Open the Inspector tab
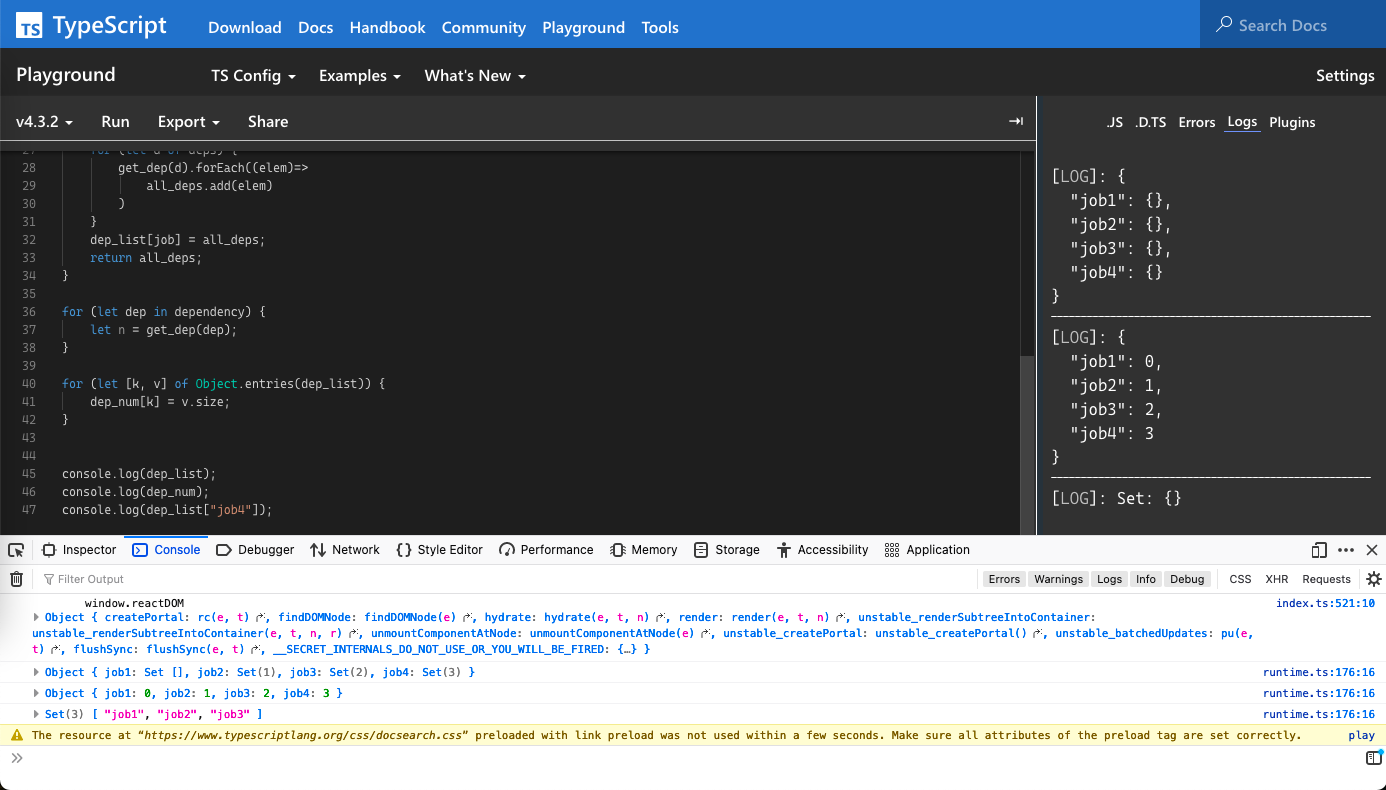 pos(79,550)
